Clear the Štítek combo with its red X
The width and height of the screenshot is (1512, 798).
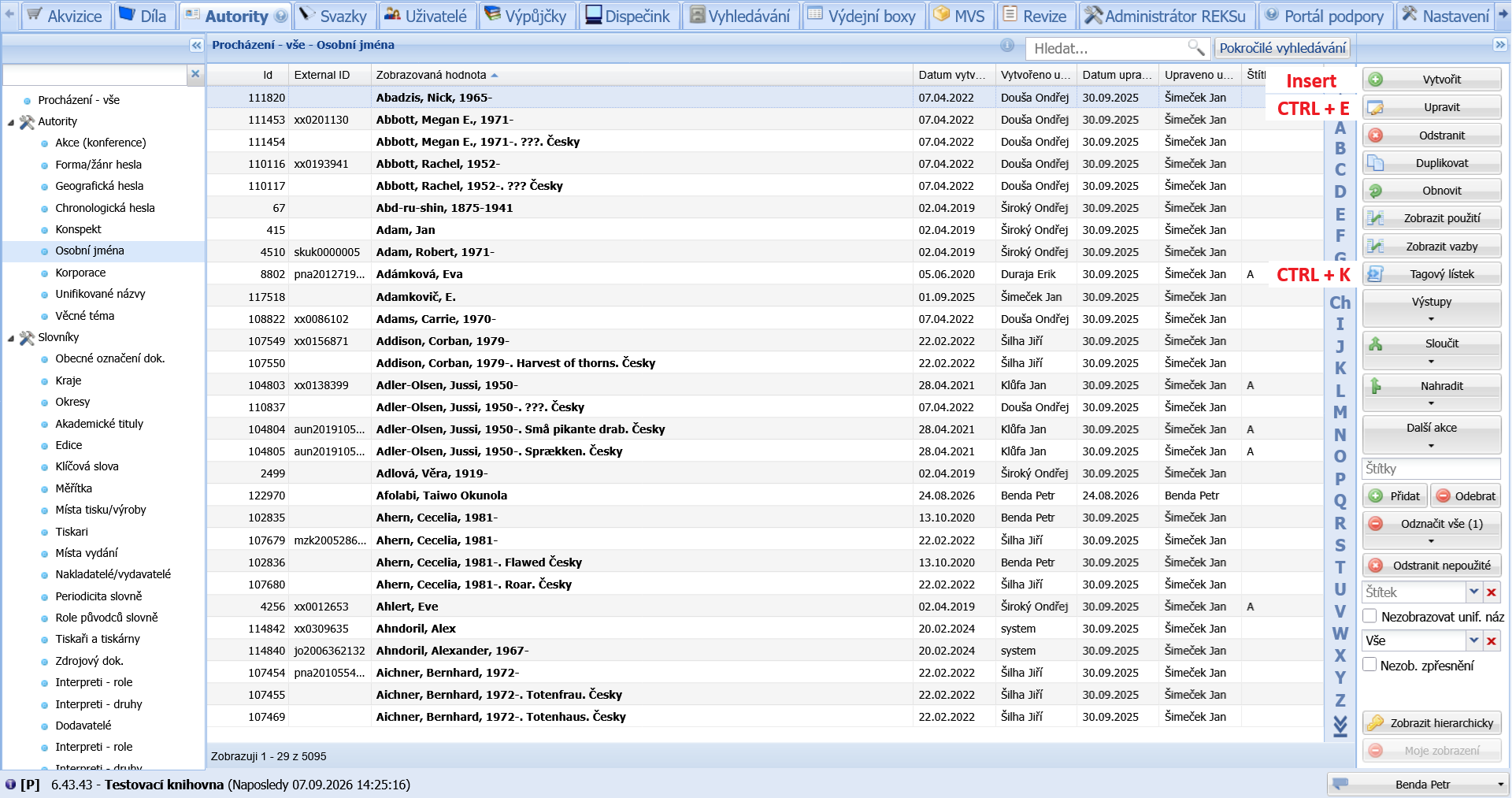click(x=1492, y=592)
